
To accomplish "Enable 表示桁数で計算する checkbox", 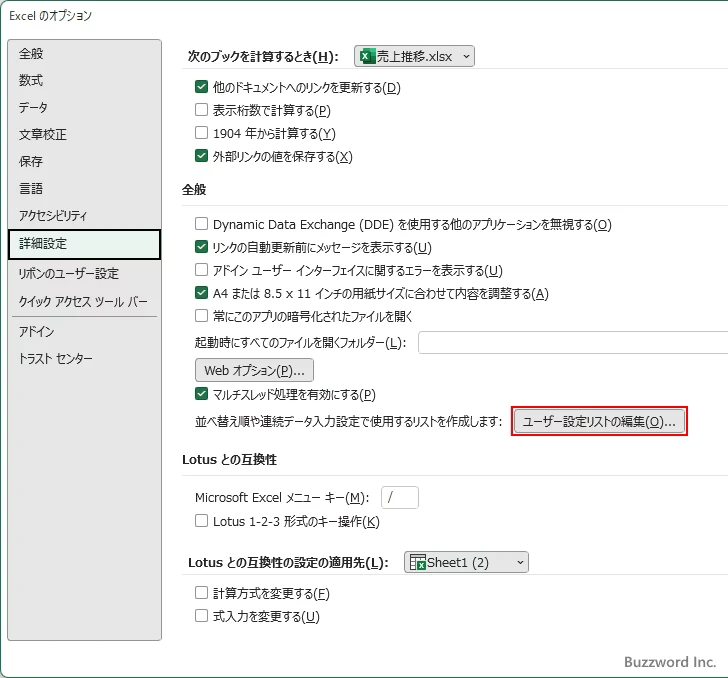I will coord(201,110).
